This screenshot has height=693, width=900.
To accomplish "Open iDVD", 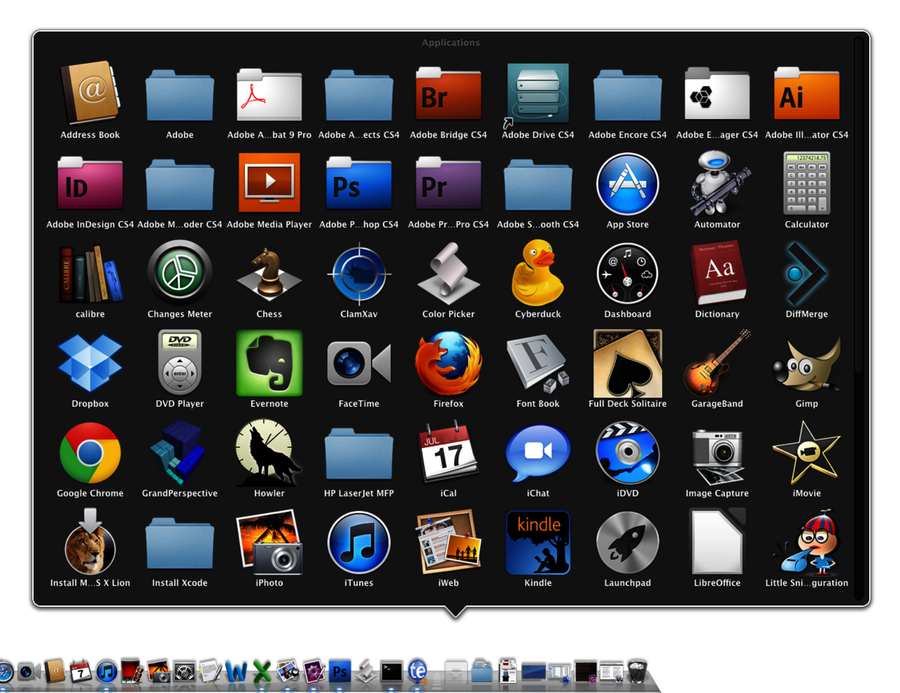I will click(x=627, y=452).
